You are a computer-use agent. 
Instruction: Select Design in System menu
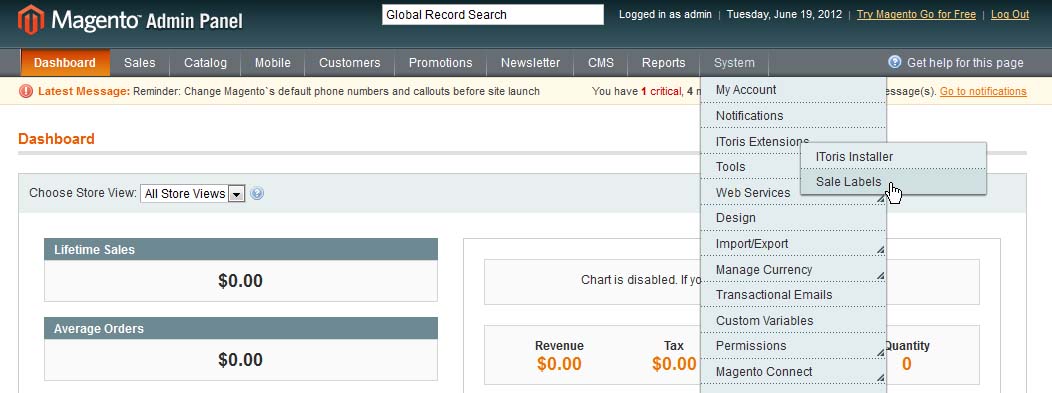click(793, 217)
